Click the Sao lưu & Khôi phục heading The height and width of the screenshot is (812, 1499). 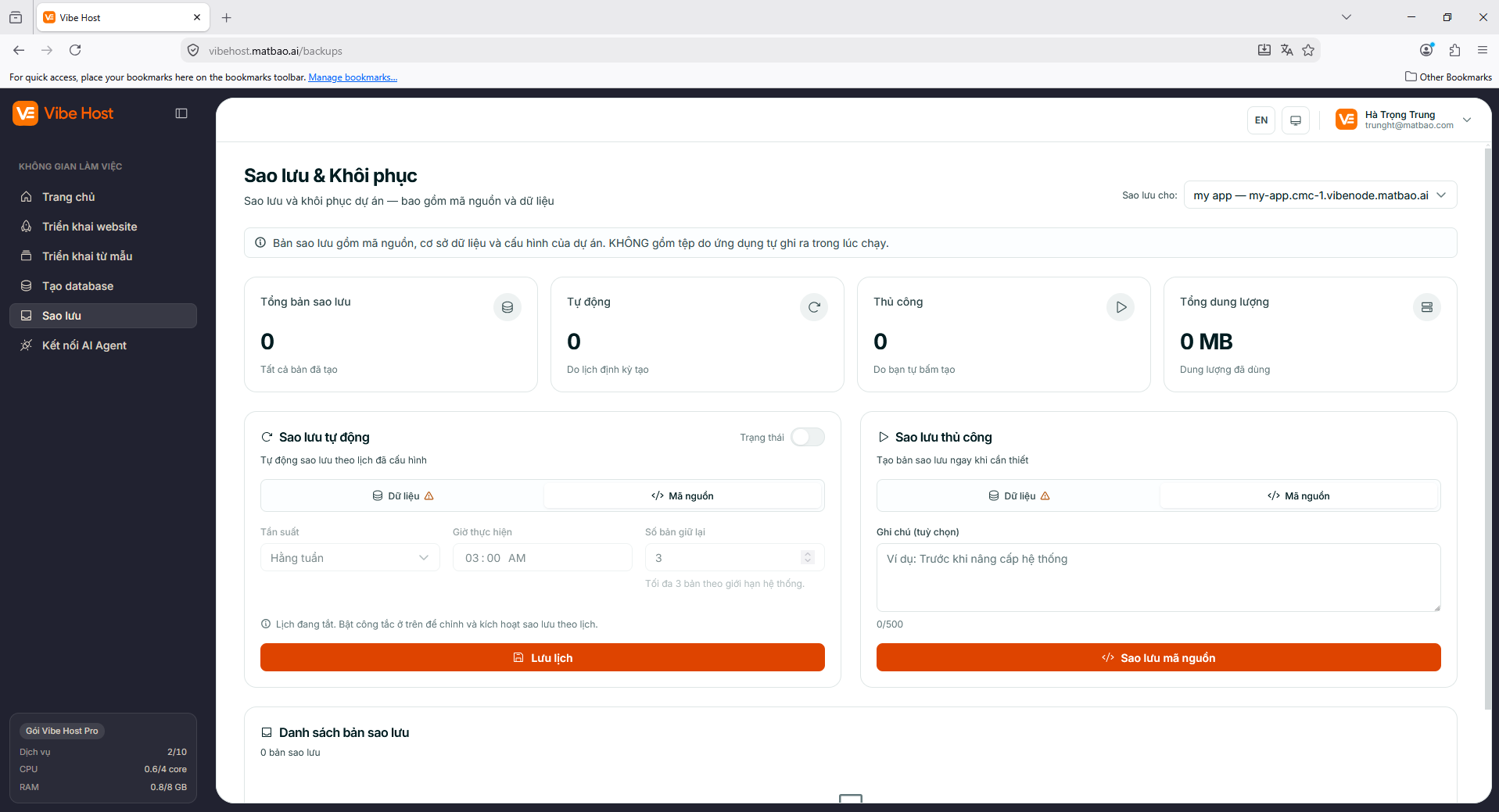pyautogui.click(x=331, y=176)
